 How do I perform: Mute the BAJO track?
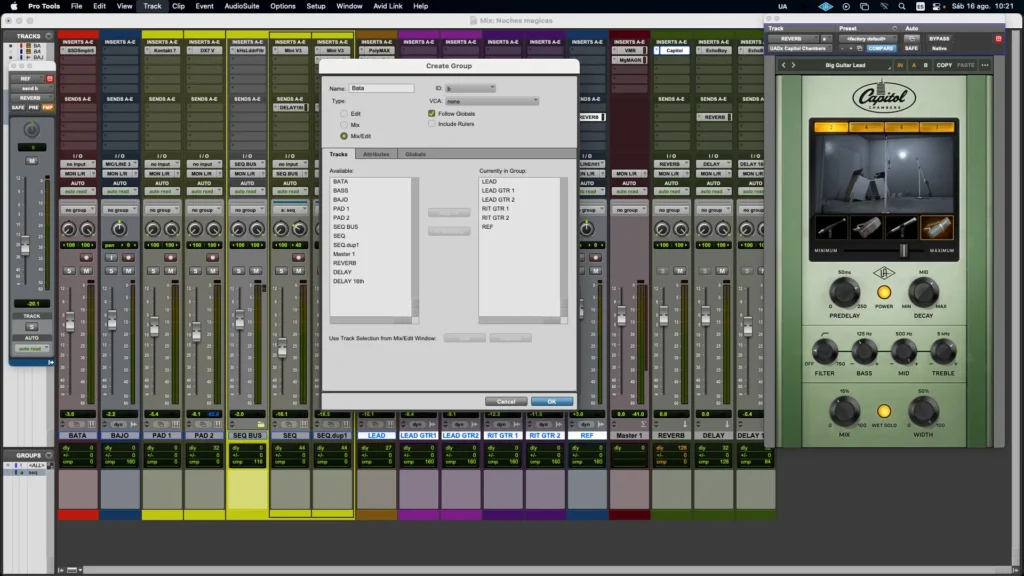point(129,270)
